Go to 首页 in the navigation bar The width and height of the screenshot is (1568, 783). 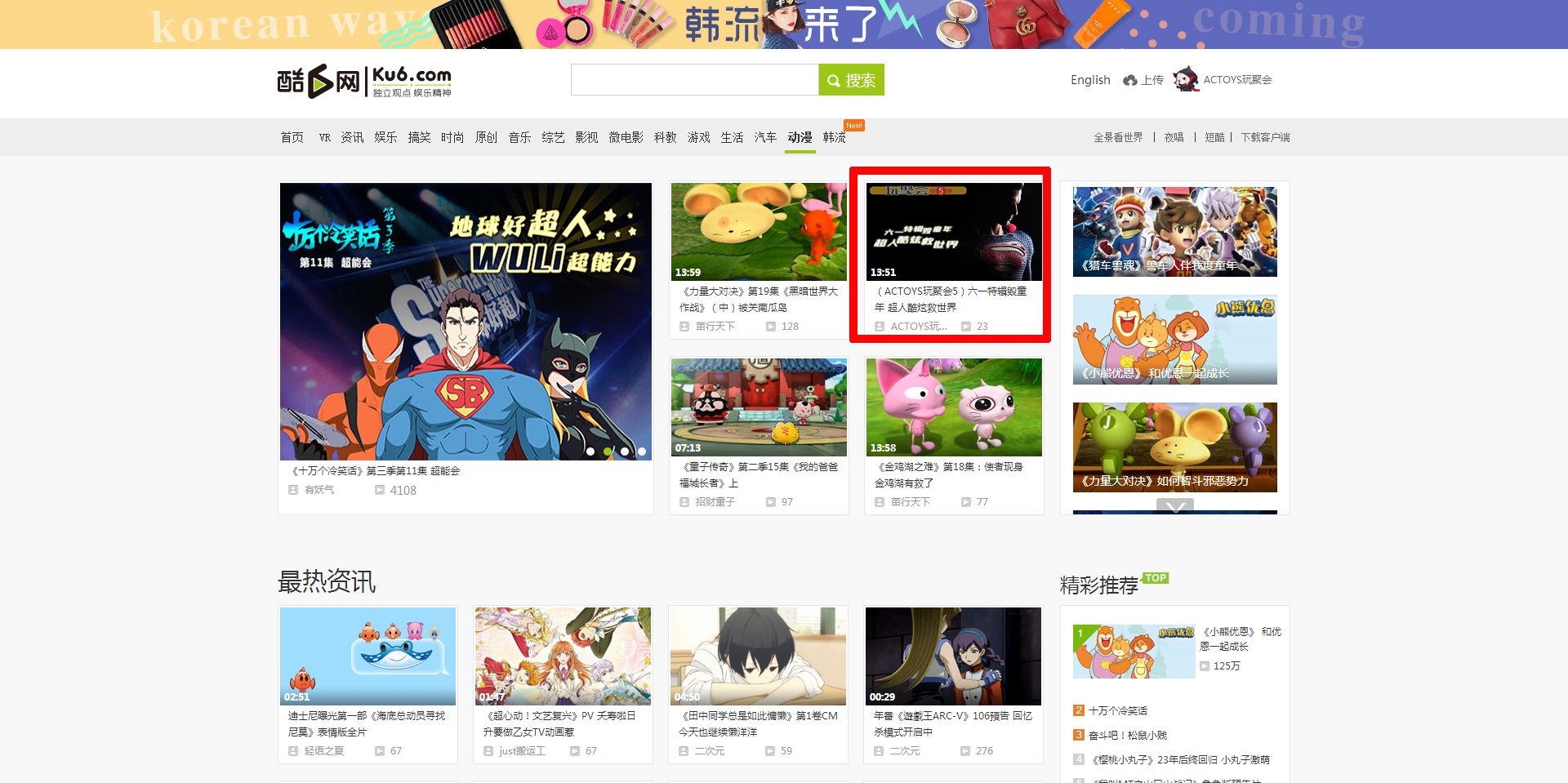pyautogui.click(x=292, y=137)
